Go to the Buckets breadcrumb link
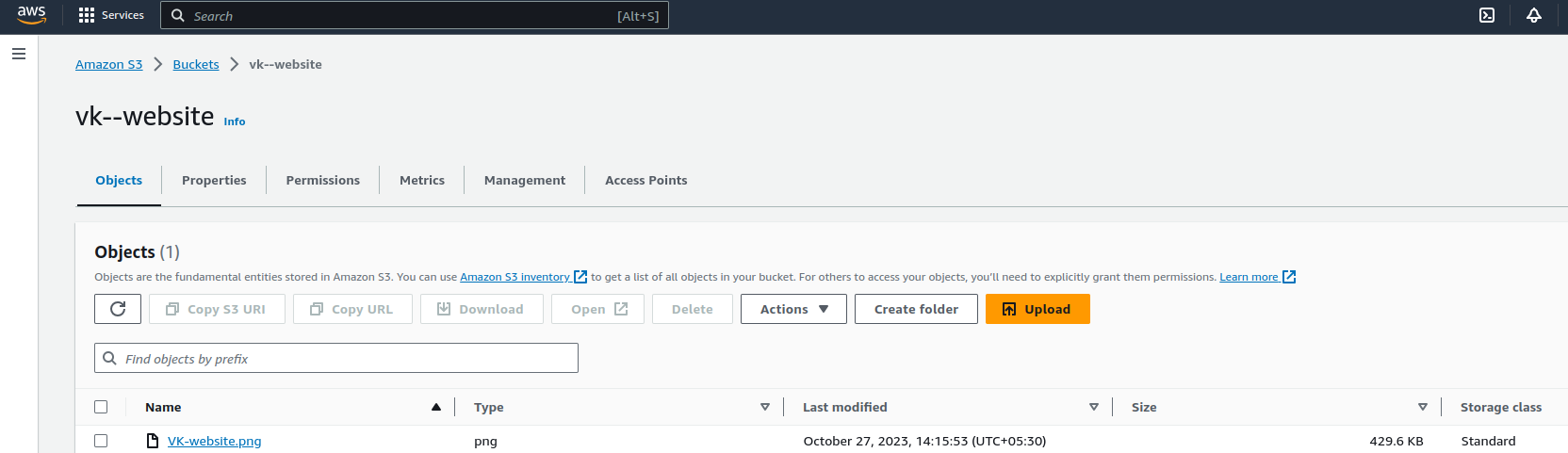Screen dimensions: 1568x453 pos(196,64)
